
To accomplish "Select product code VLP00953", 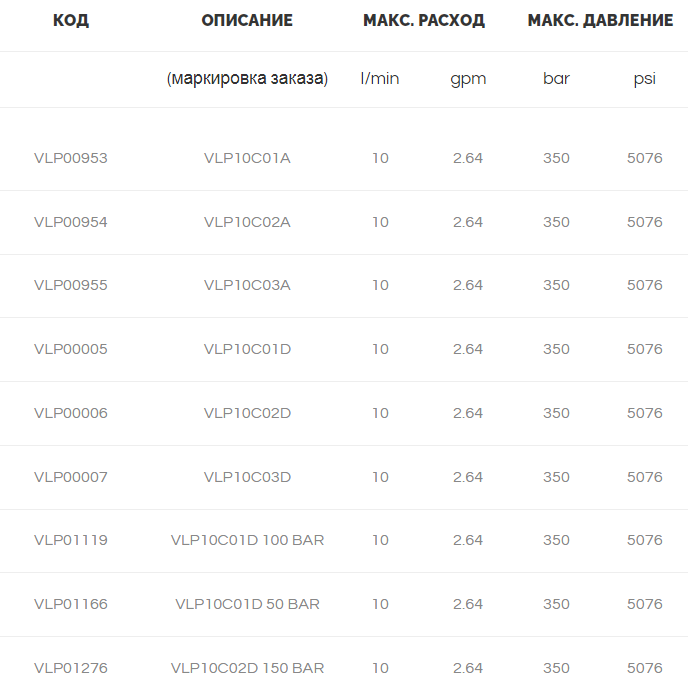I will coord(71,158).
